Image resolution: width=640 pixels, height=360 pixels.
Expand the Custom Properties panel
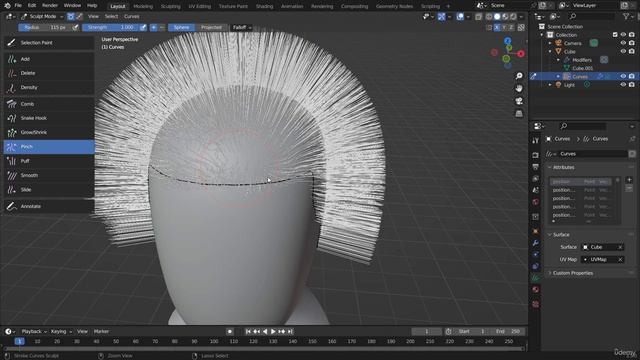pos(549,273)
